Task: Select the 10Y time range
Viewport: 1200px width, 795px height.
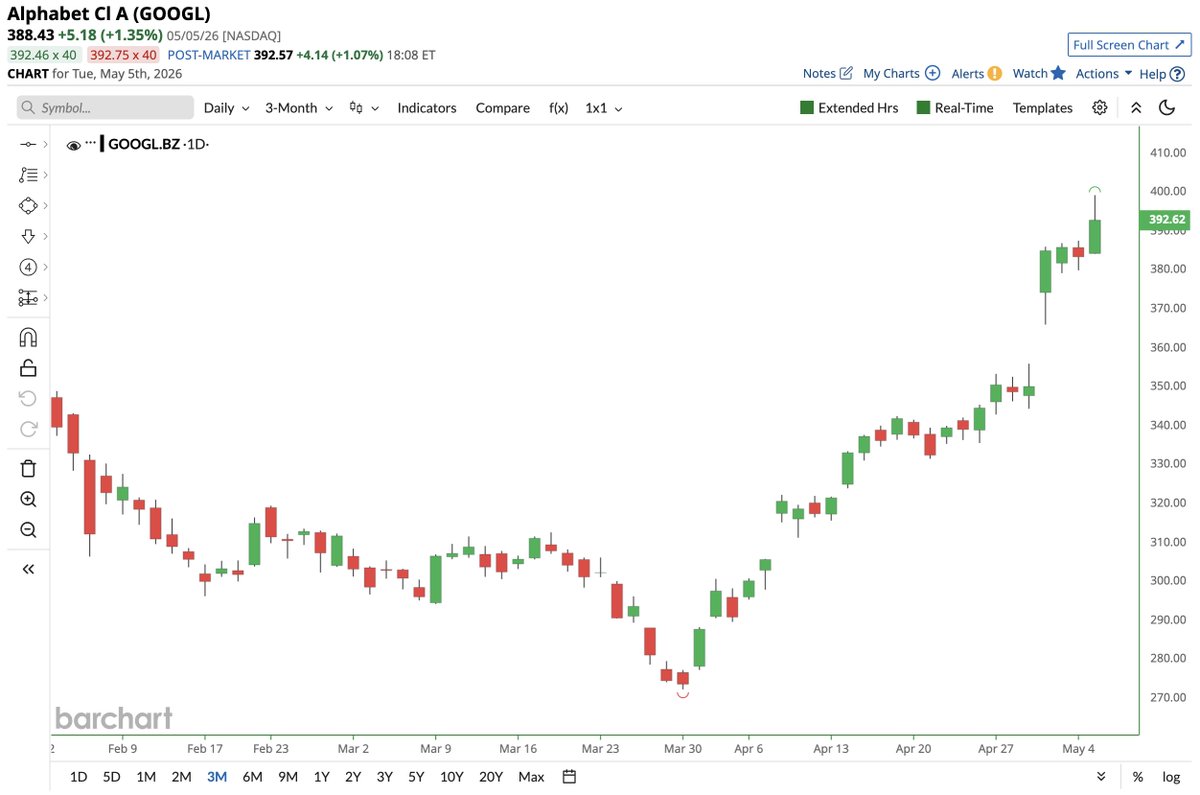Action: (452, 777)
